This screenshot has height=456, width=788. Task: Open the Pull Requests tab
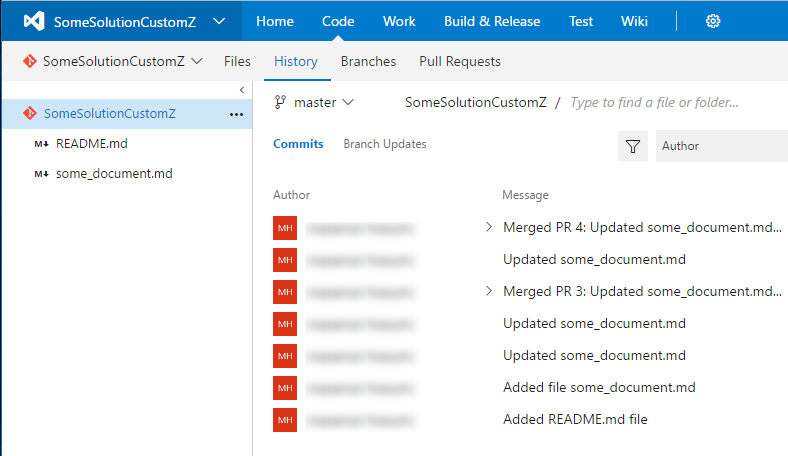click(x=460, y=61)
